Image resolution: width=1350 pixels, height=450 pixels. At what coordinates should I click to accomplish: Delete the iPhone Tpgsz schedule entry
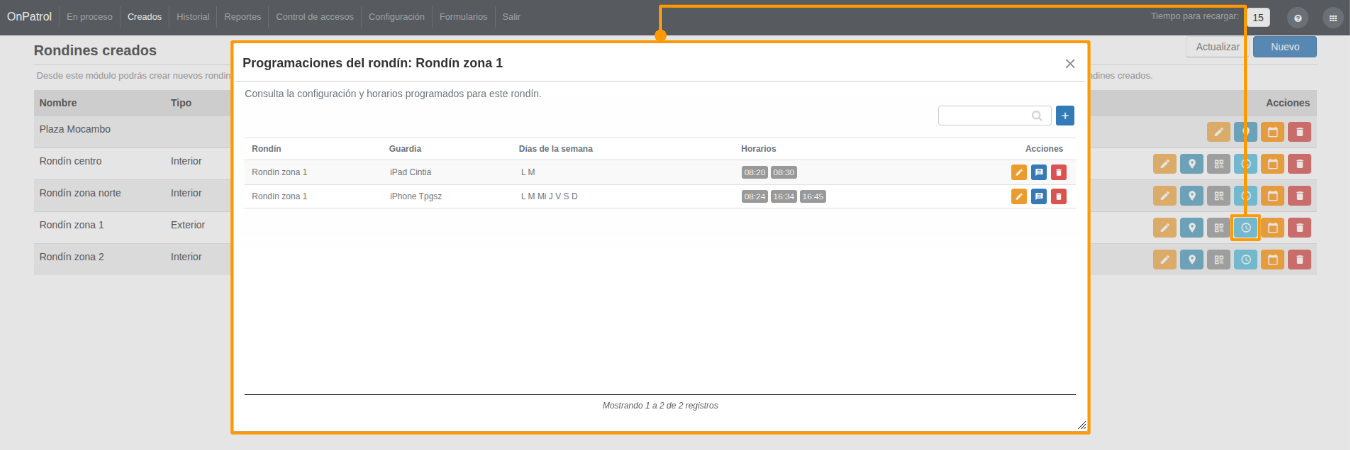1059,196
